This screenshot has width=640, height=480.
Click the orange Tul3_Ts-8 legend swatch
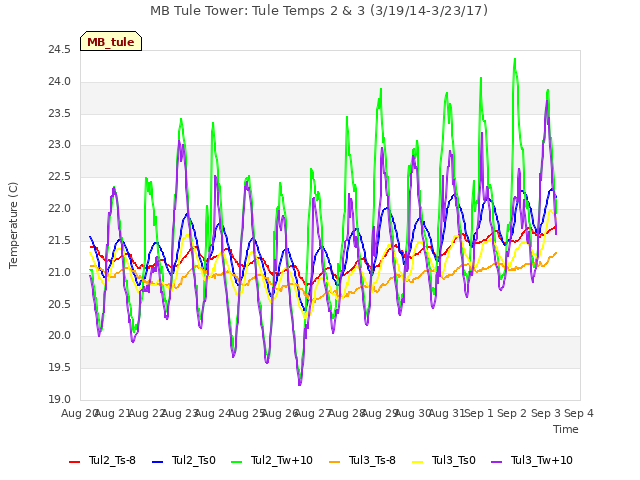tap(334, 462)
